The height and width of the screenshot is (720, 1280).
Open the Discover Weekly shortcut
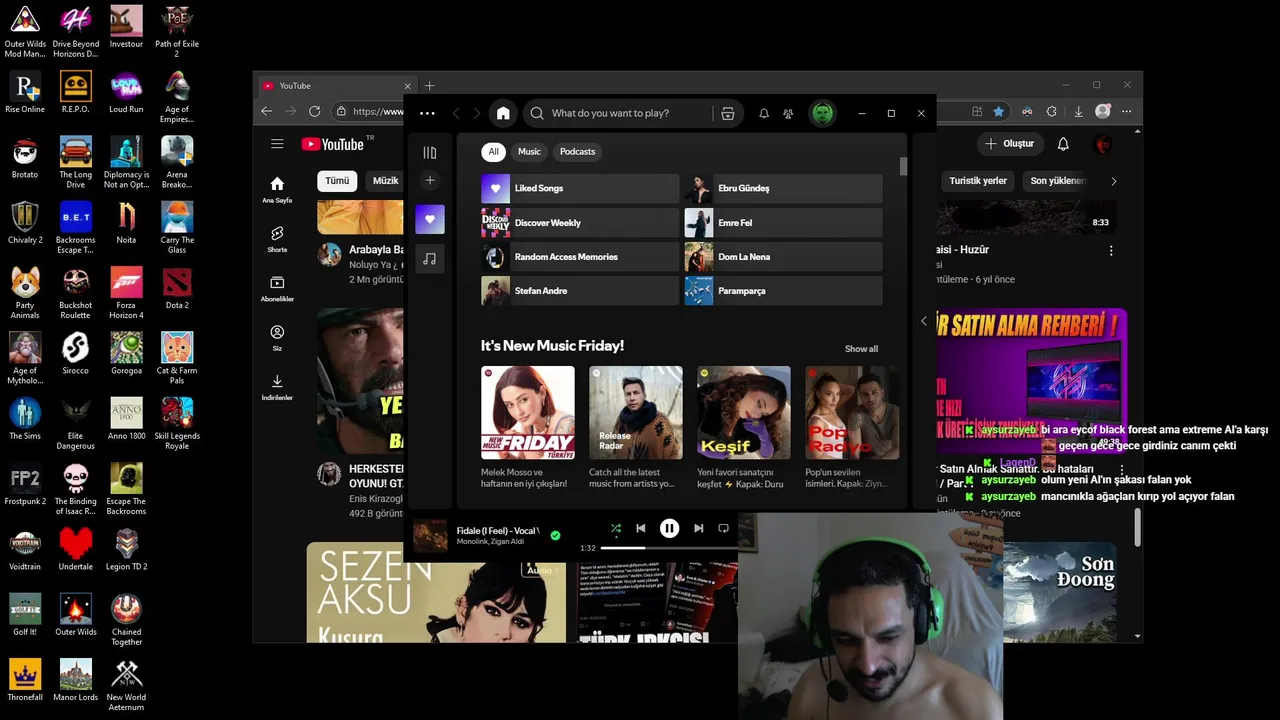point(580,223)
